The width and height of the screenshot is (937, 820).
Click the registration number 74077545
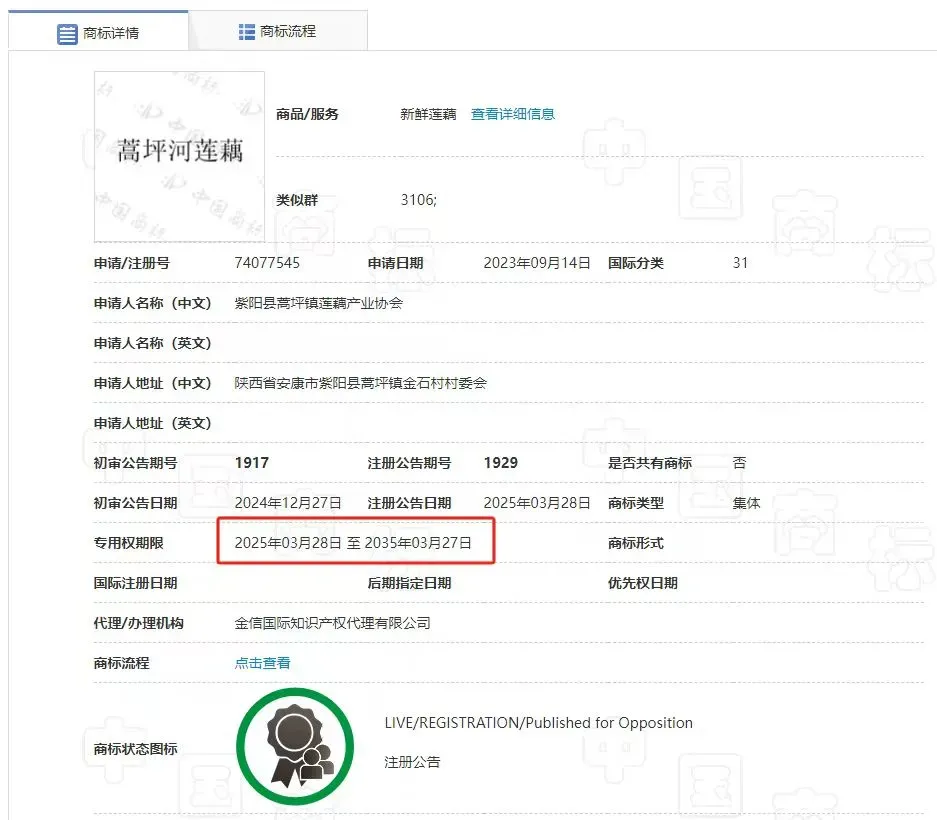(x=267, y=263)
